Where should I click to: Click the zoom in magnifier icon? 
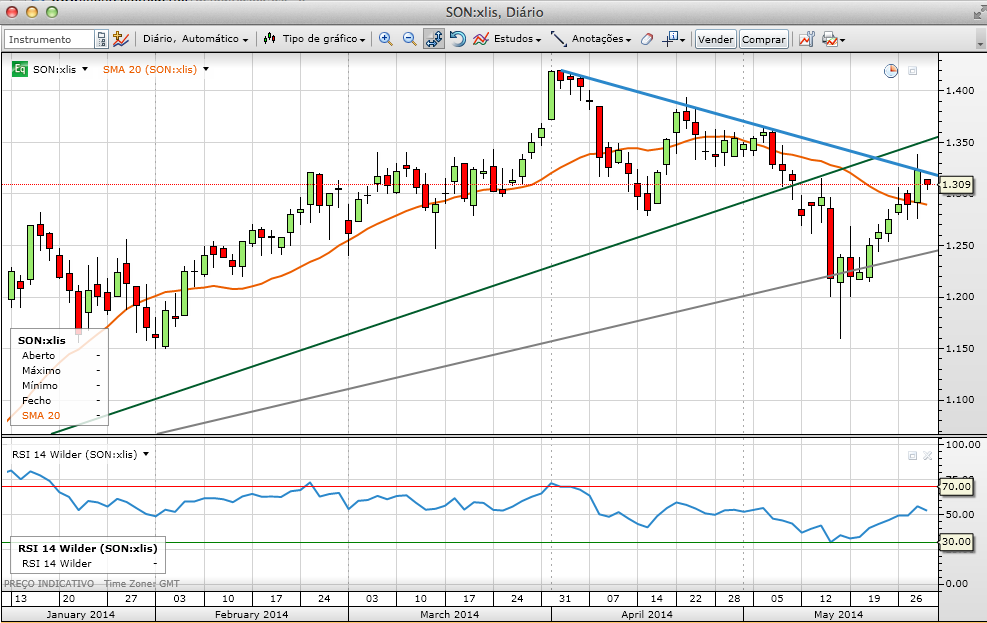tap(386, 39)
